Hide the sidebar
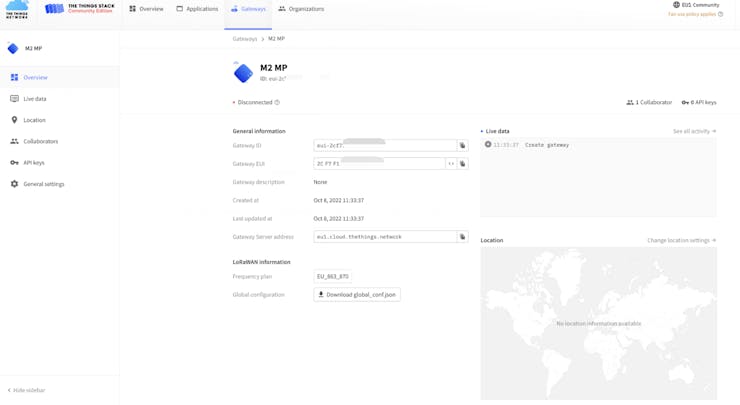740x405 pixels. (27, 390)
